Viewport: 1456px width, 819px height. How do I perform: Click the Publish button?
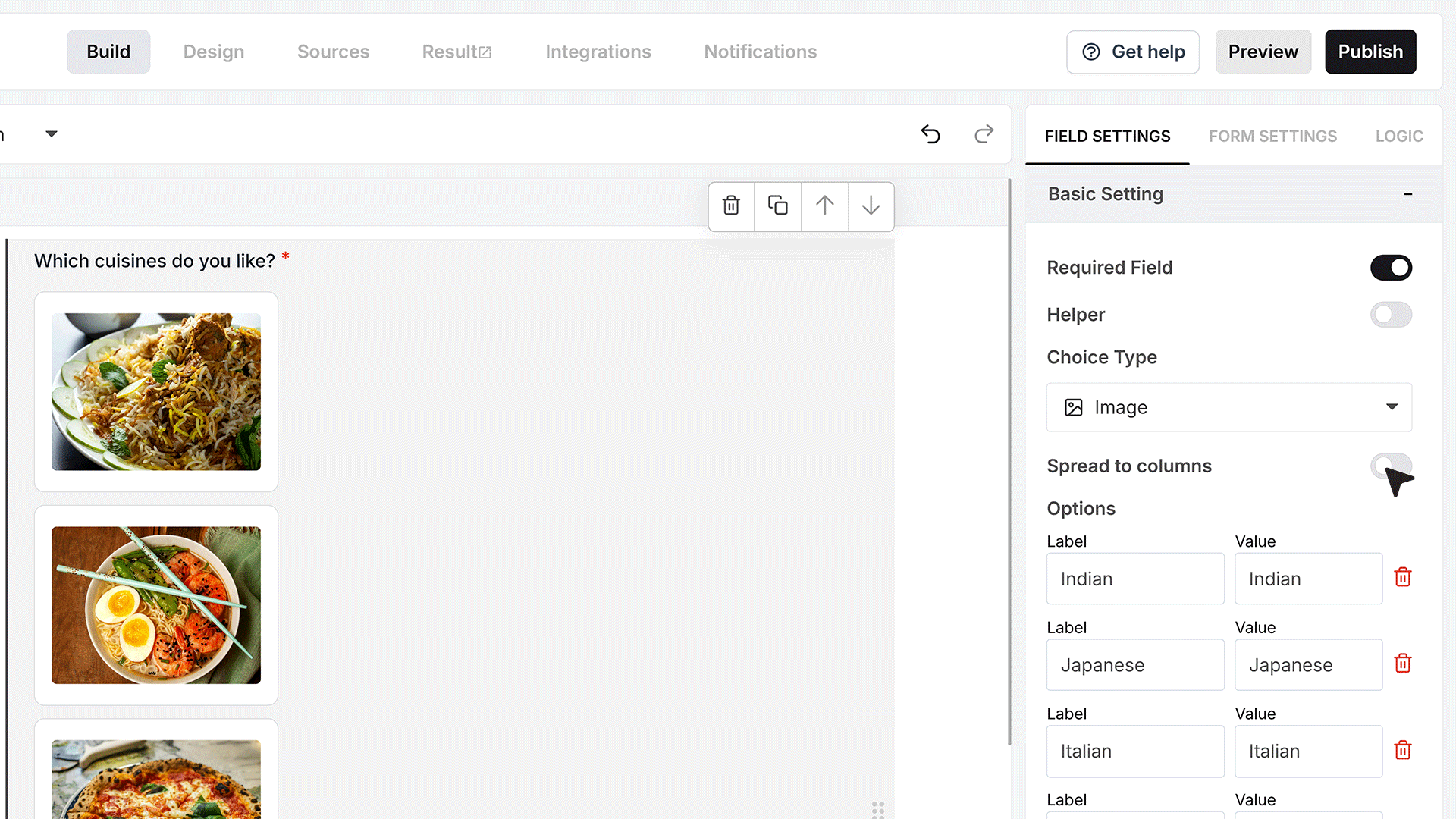(1370, 52)
